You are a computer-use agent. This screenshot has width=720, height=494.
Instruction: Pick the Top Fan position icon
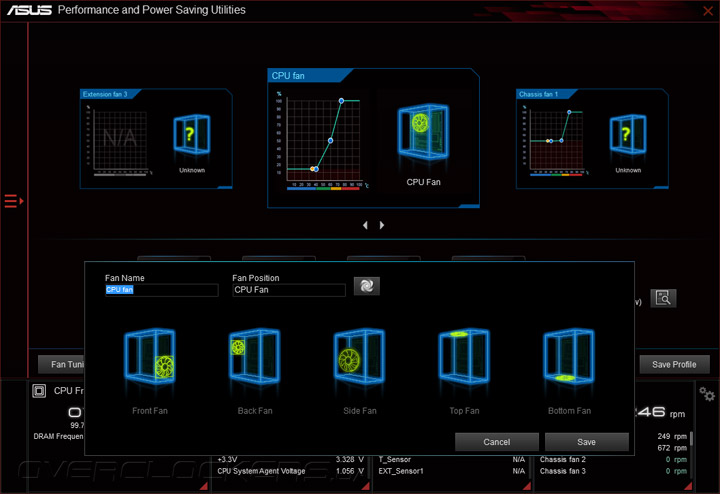(464, 356)
